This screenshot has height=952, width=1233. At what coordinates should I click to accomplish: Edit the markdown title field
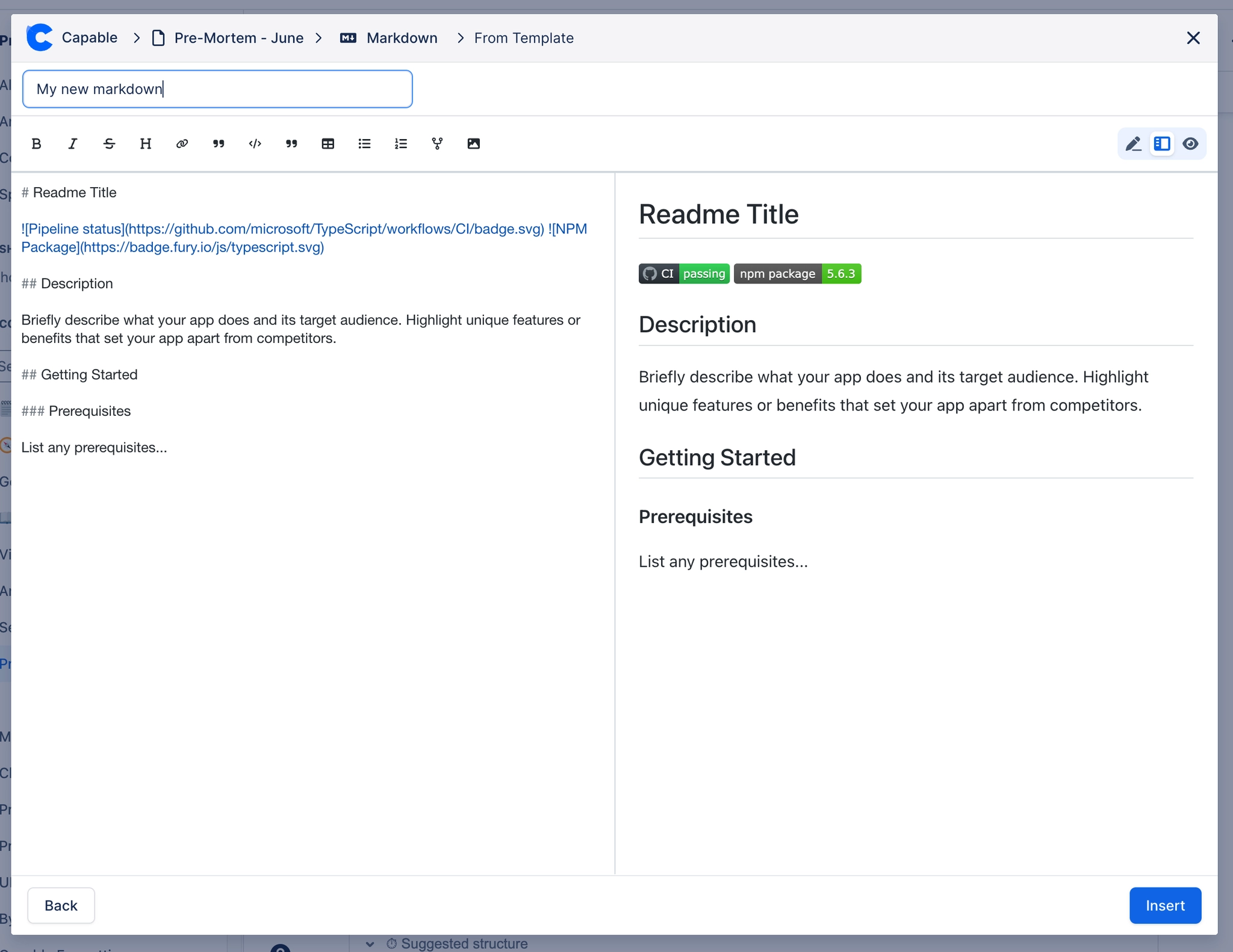217,88
